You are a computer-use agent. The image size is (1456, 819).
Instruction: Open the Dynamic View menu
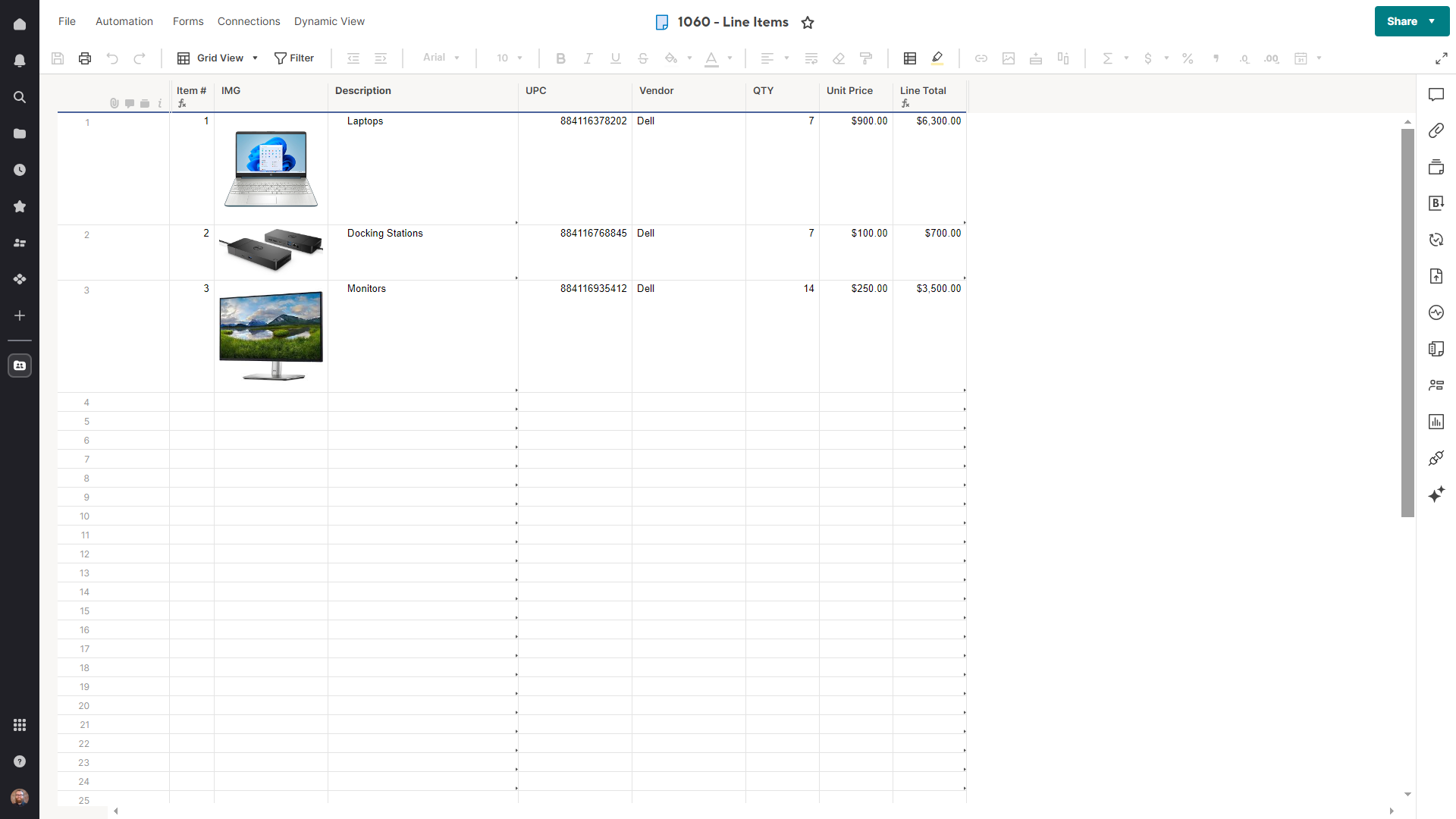click(329, 21)
